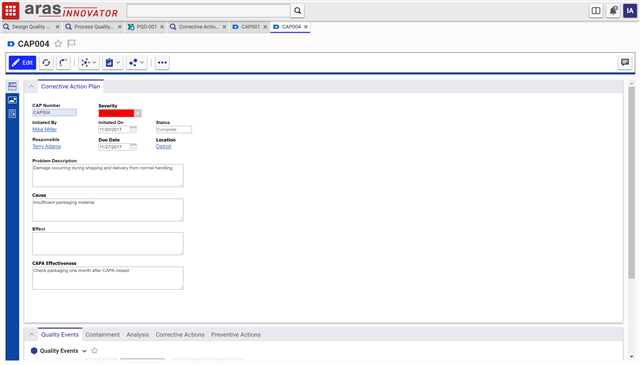Viewport: 640px width, 365px height.
Task: Favorite the Quality Events search
Action: (x=95, y=350)
